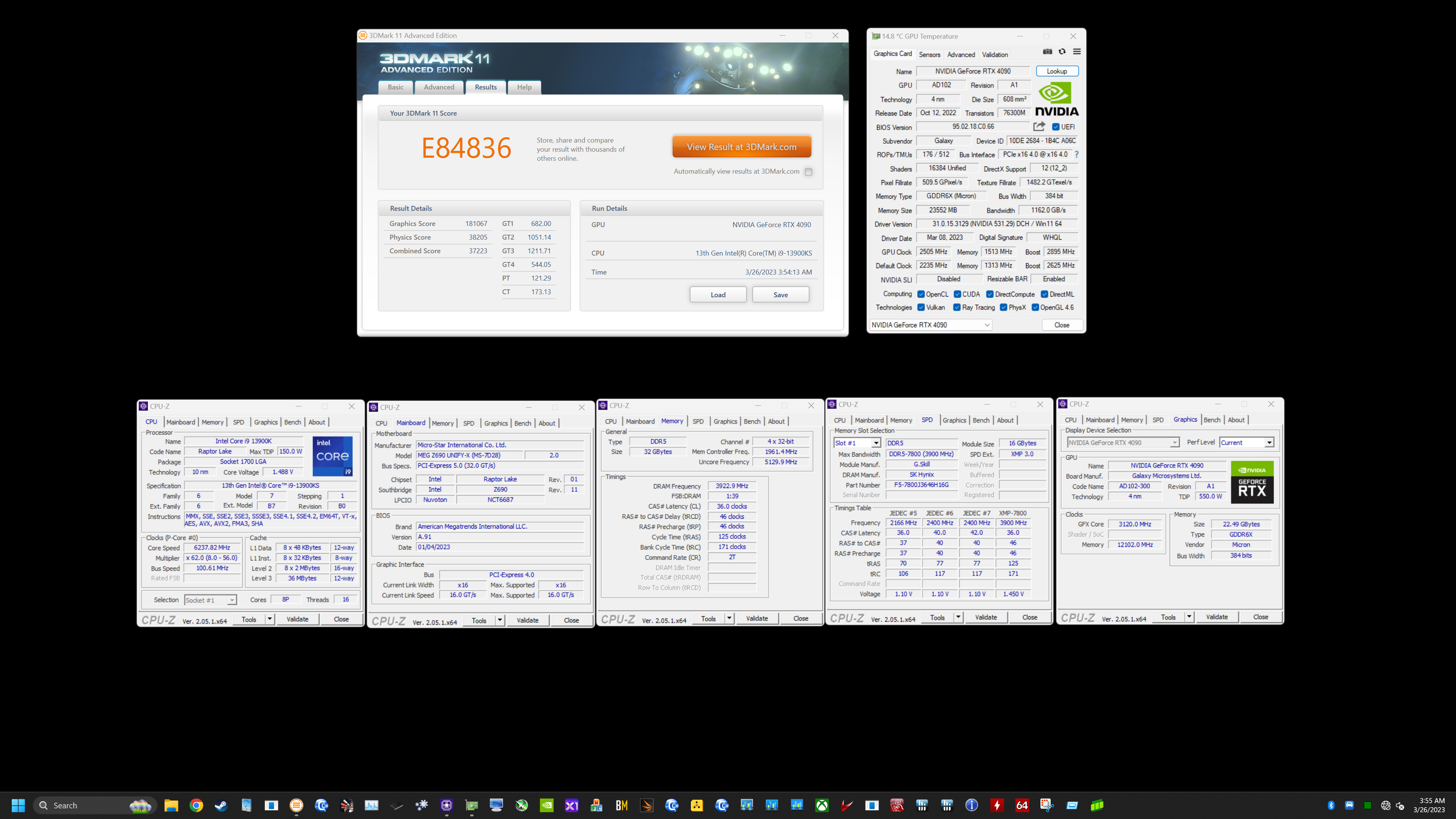Open the green NVIDIA taskbar icon
The height and width of the screenshot is (819, 1456).
coord(546,805)
